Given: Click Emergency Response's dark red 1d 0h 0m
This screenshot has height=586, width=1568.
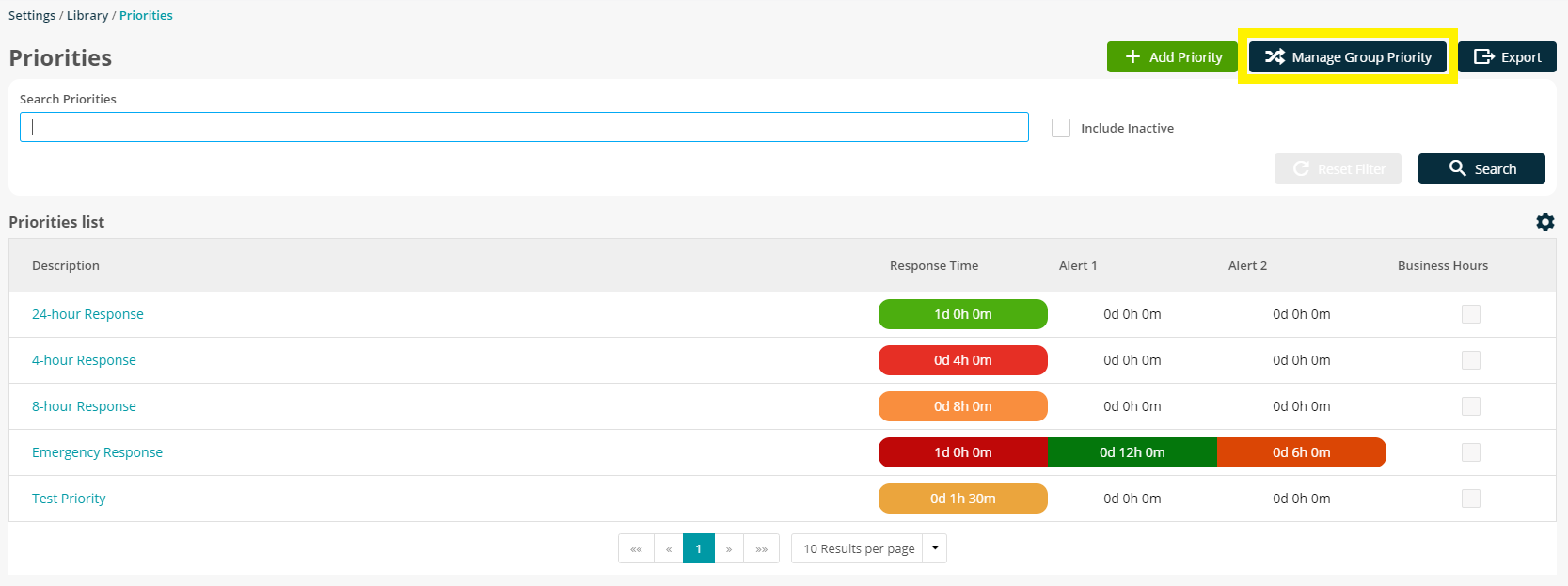Looking at the screenshot, I should (x=963, y=452).
